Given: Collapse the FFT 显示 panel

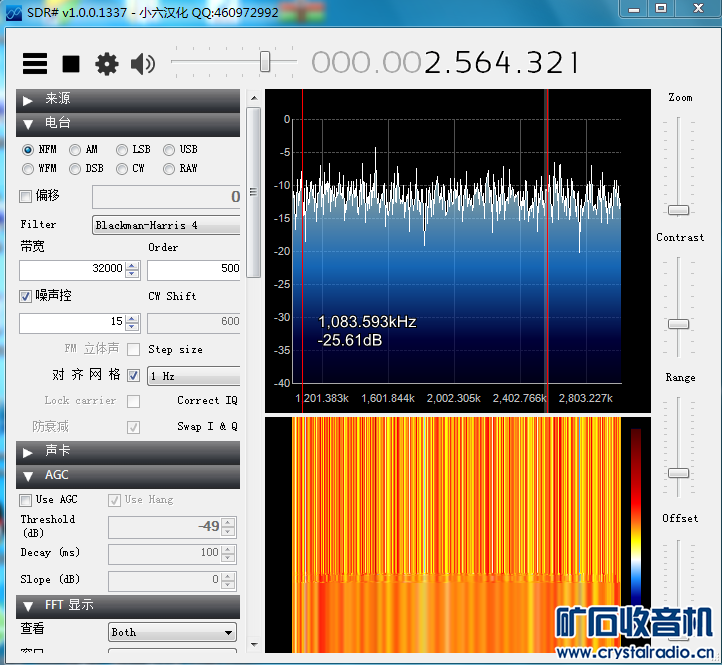Looking at the screenshot, I should point(128,606).
